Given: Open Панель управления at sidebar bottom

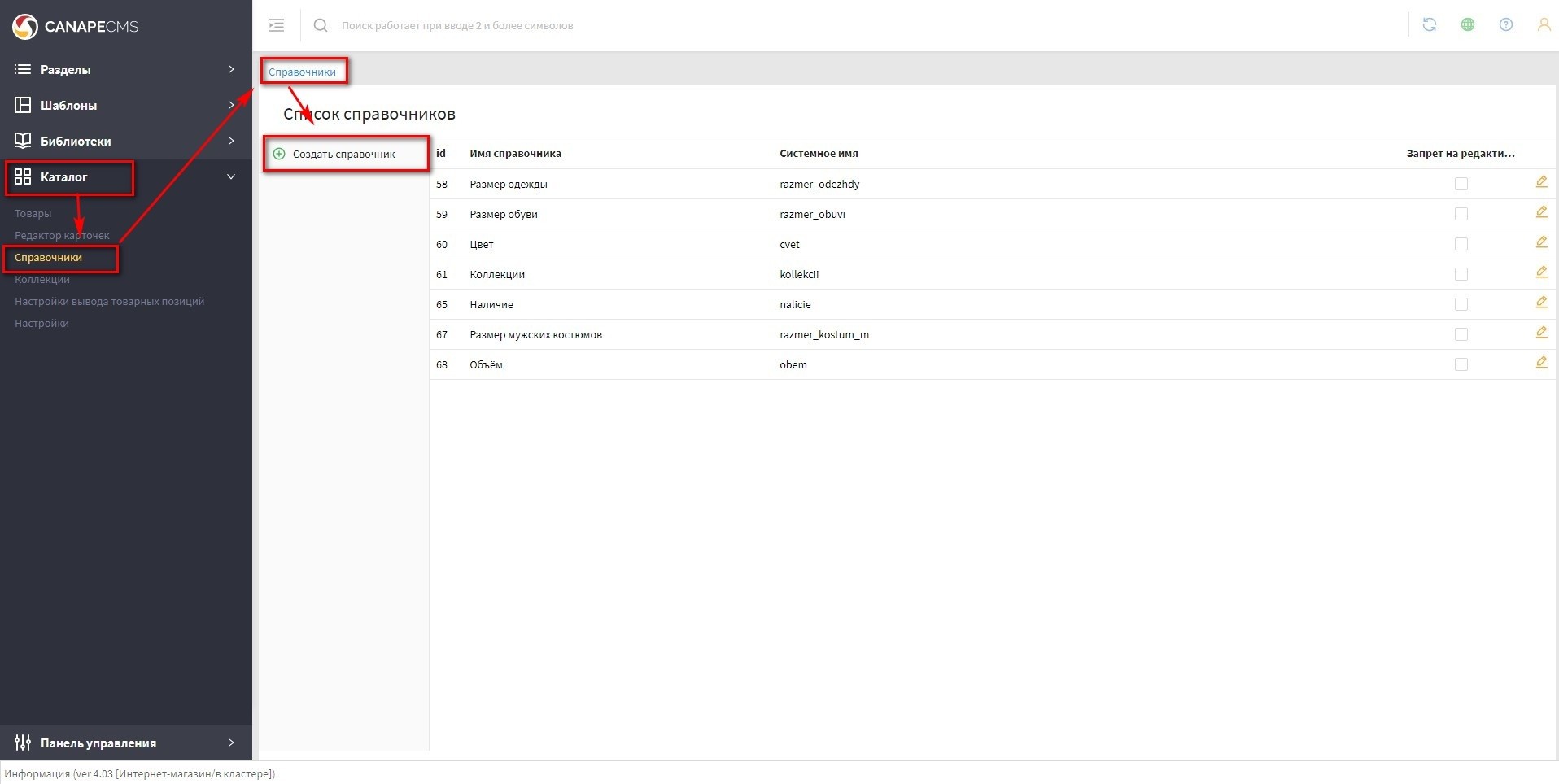Looking at the screenshot, I should pyautogui.click(x=122, y=743).
